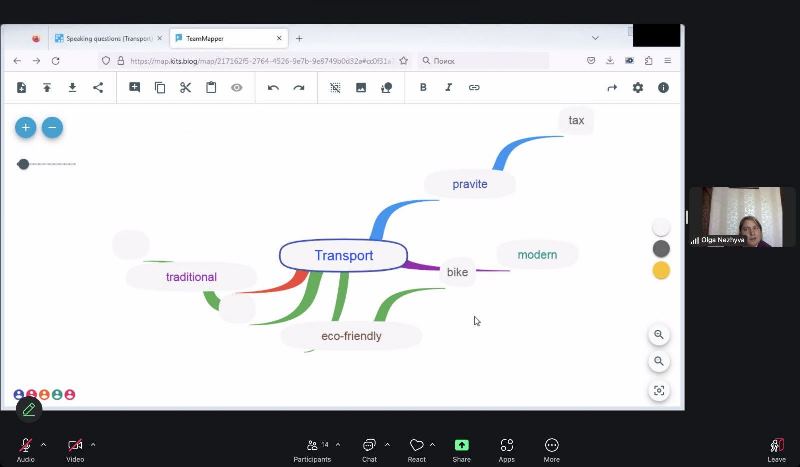Undo the last map action
800x467 pixels.
point(273,88)
